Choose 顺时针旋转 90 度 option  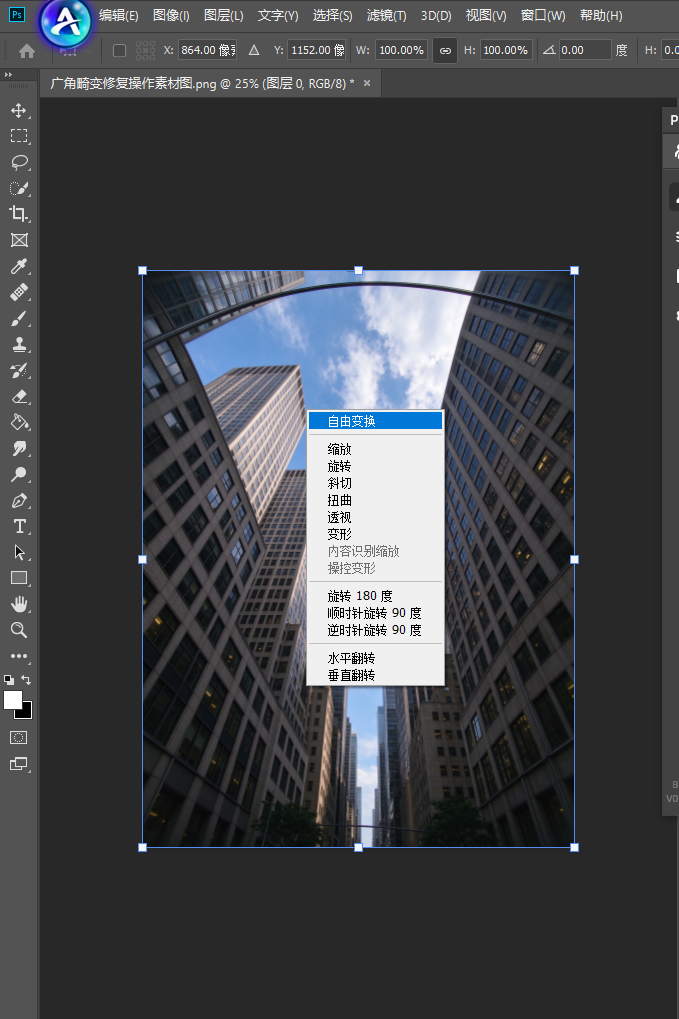pyautogui.click(x=375, y=613)
